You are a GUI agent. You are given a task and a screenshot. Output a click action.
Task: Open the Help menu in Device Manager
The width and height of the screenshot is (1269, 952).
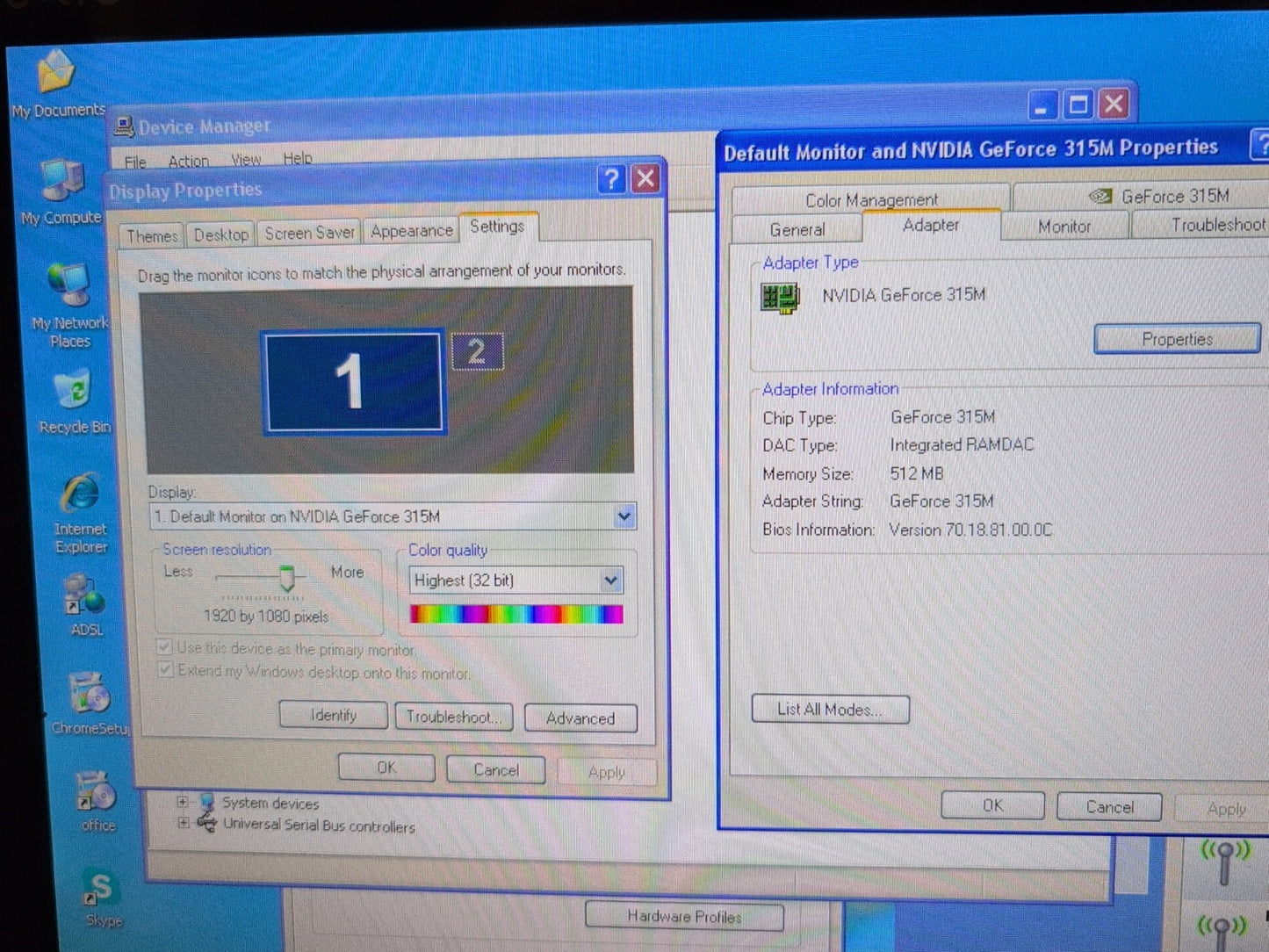coord(297,159)
